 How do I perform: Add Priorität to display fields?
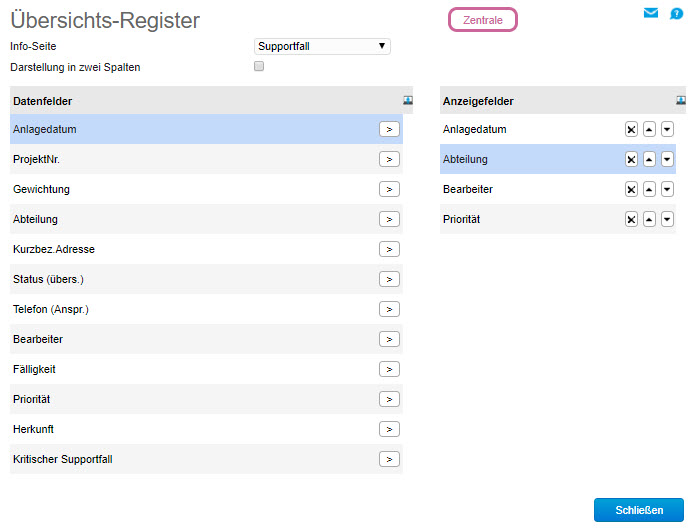click(x=389, y=399)
